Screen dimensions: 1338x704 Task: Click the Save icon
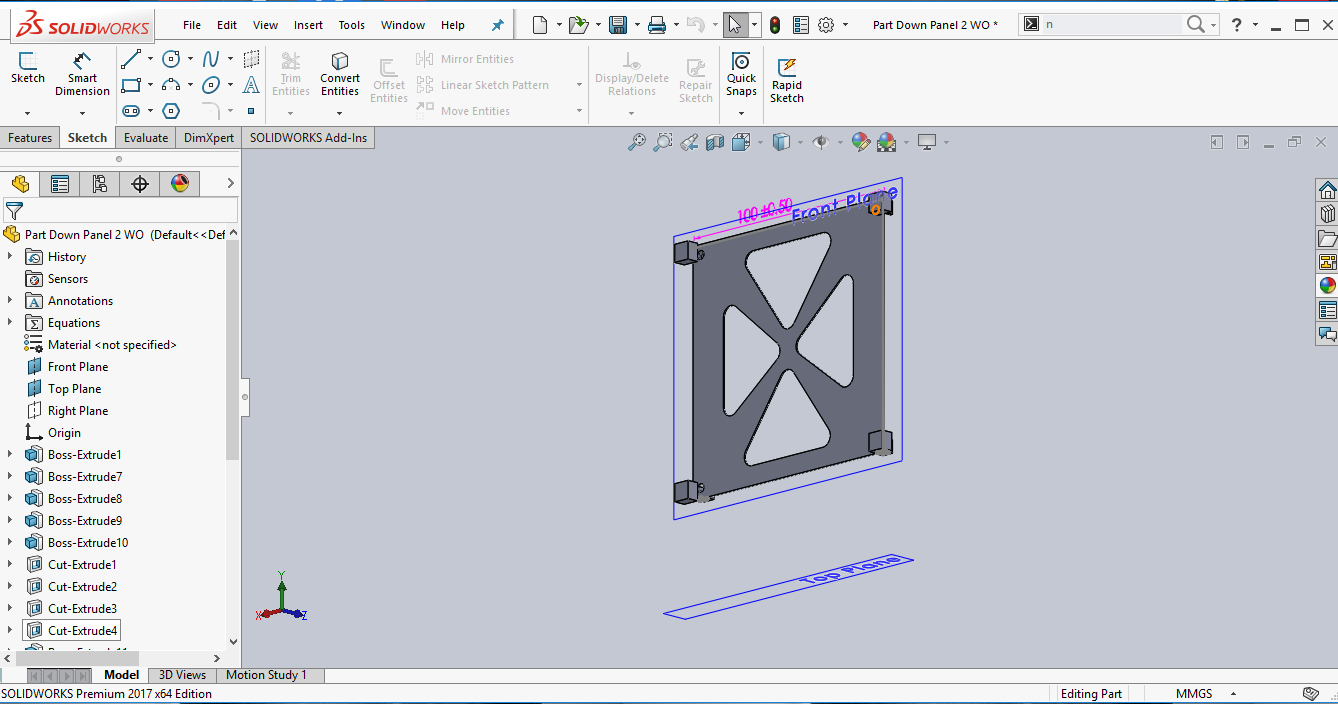[618, 25]
